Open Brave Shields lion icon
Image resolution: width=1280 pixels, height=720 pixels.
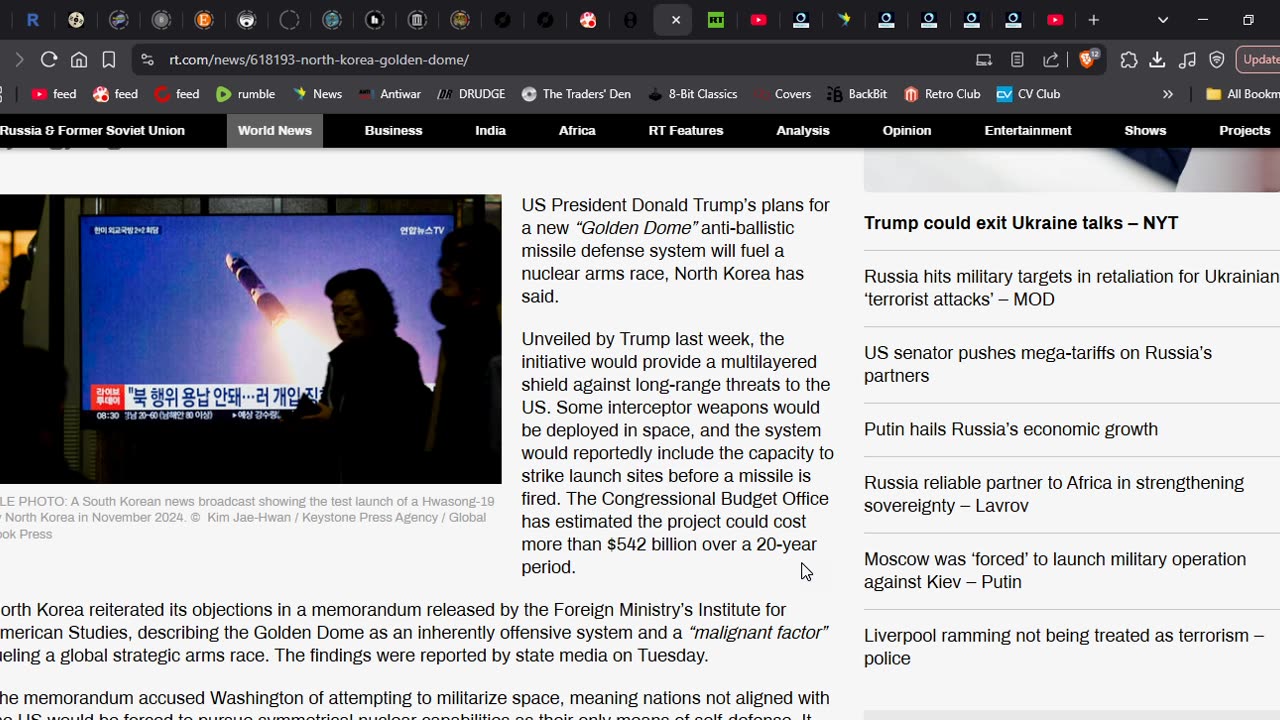[1088, 60]
